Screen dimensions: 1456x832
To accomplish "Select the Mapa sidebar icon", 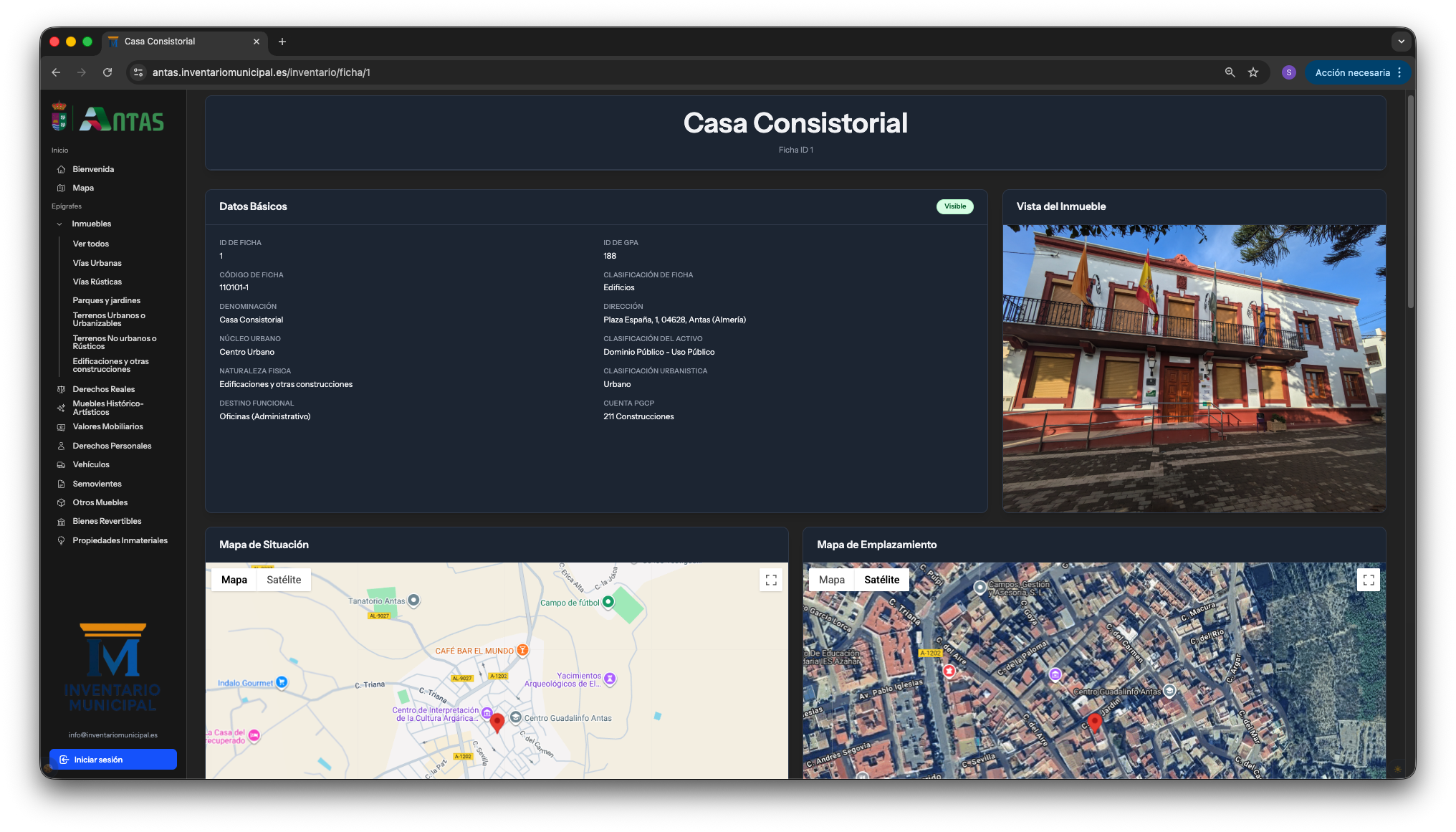I will click(62, 188).
